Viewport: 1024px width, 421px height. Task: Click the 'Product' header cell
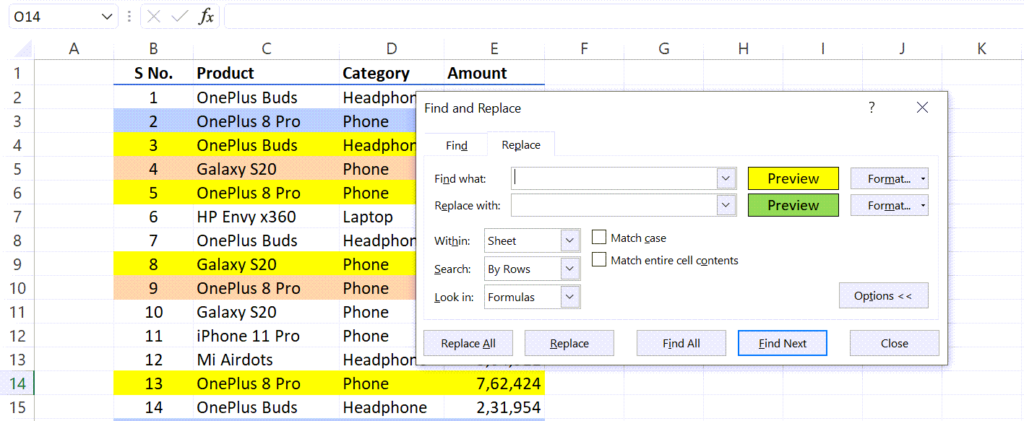266,73
